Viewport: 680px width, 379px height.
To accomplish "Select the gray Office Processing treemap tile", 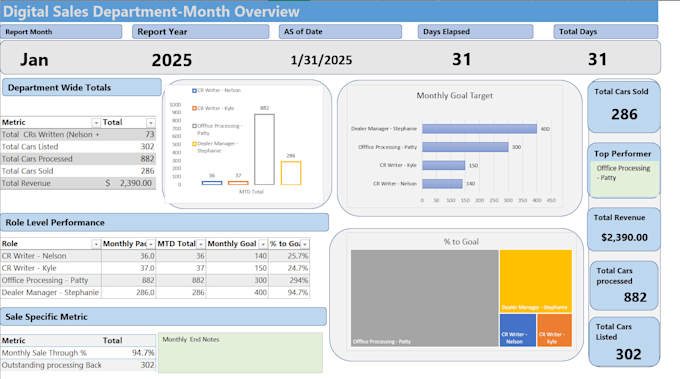I will [x=425, y=298].
